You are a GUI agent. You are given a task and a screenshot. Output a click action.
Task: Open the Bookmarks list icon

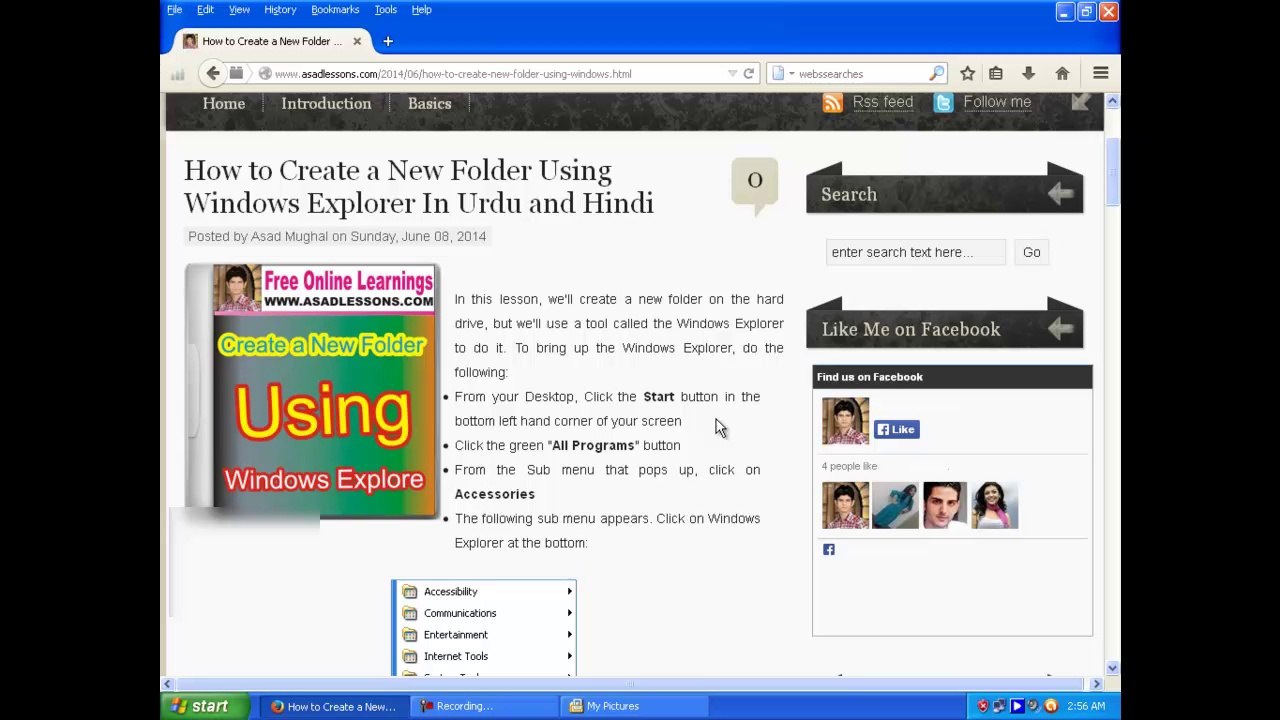[996, 73]
